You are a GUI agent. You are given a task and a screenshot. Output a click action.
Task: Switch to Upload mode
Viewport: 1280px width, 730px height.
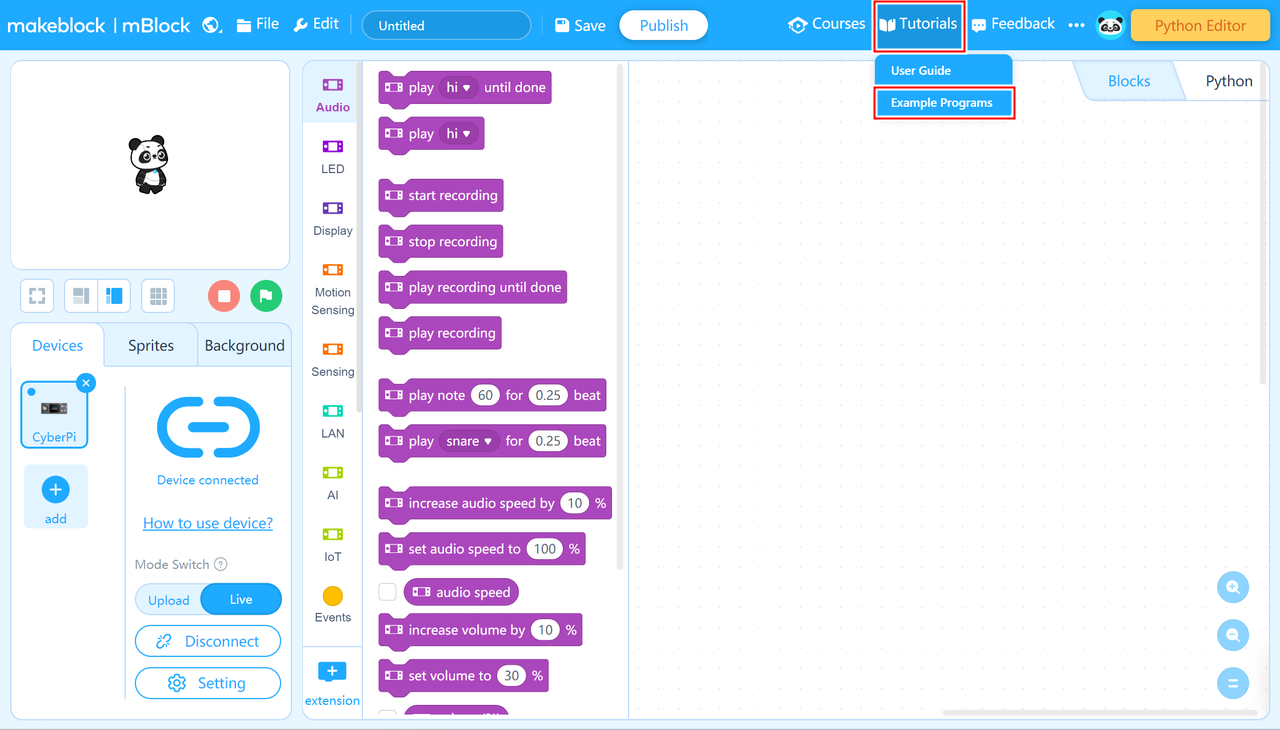pyautogui.click(x=169, y=600)
